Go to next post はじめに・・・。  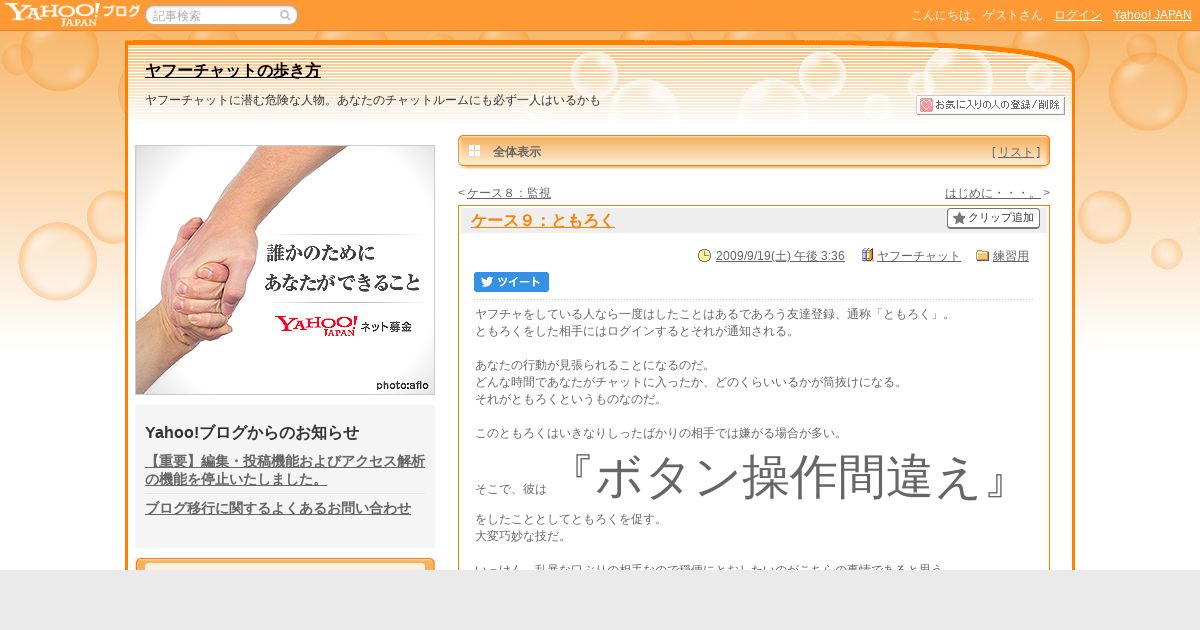click(993, 193)
